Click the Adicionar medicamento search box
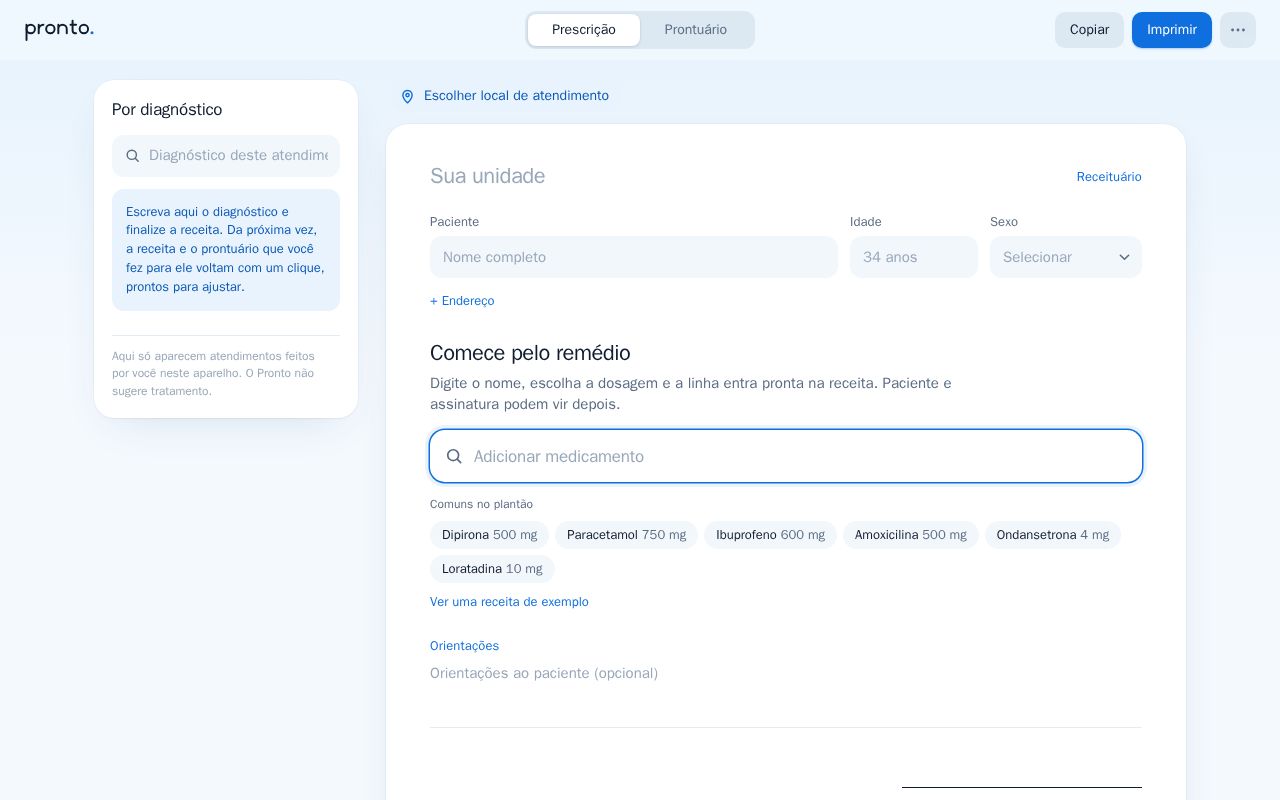 786,456
